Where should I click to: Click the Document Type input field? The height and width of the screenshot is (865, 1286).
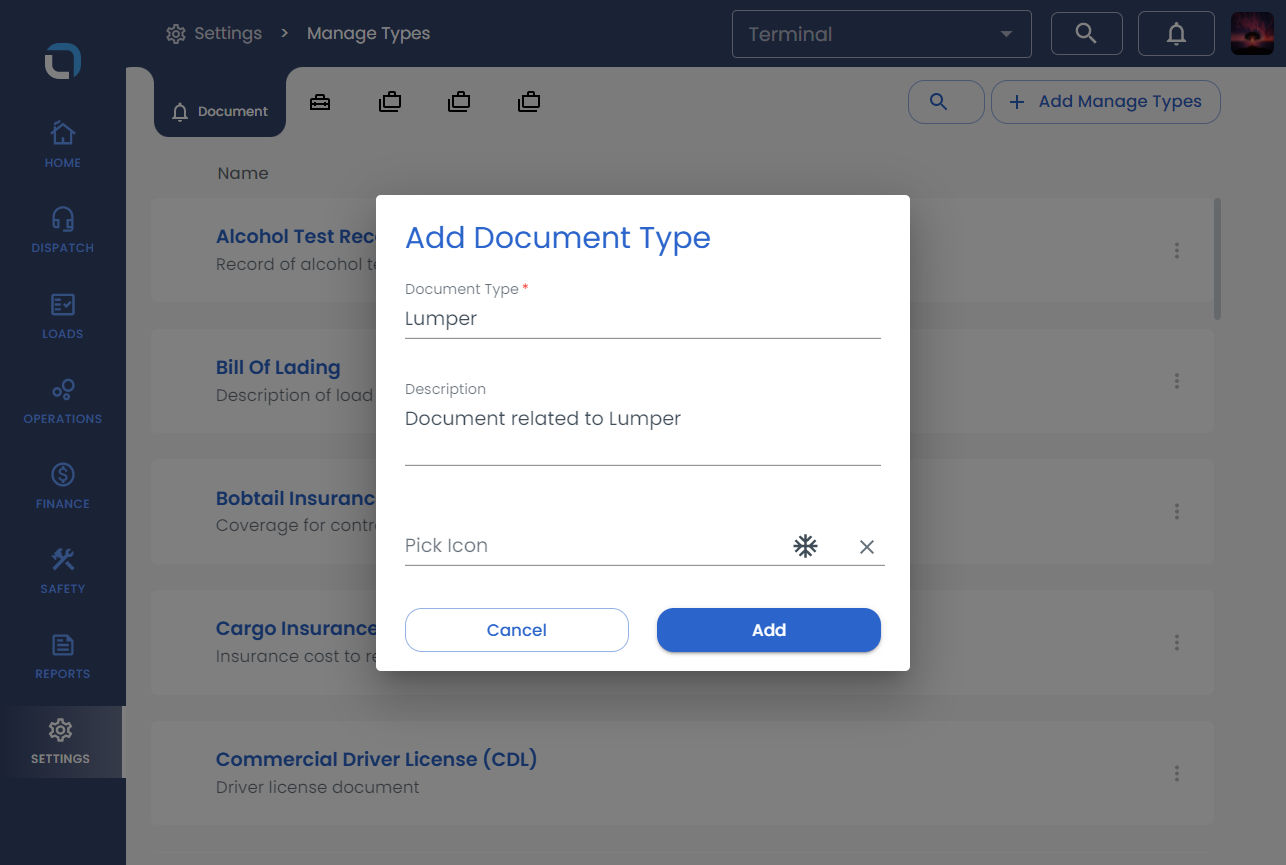(642, 319)
